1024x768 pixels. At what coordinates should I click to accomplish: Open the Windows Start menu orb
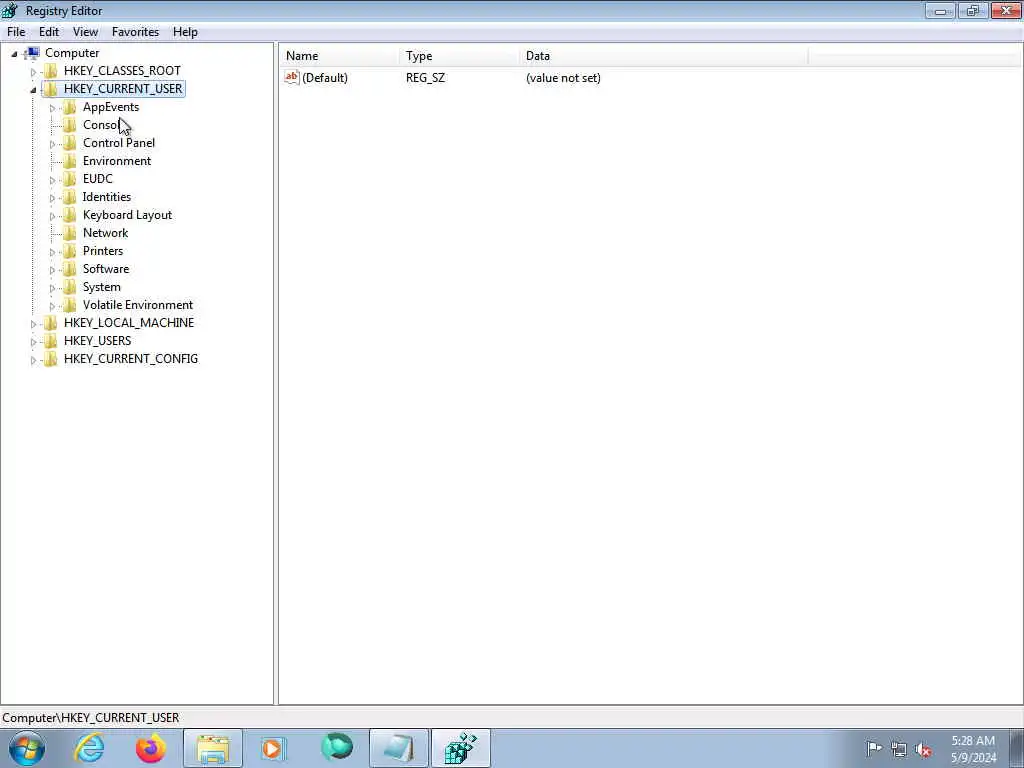(x=27, y=748)
